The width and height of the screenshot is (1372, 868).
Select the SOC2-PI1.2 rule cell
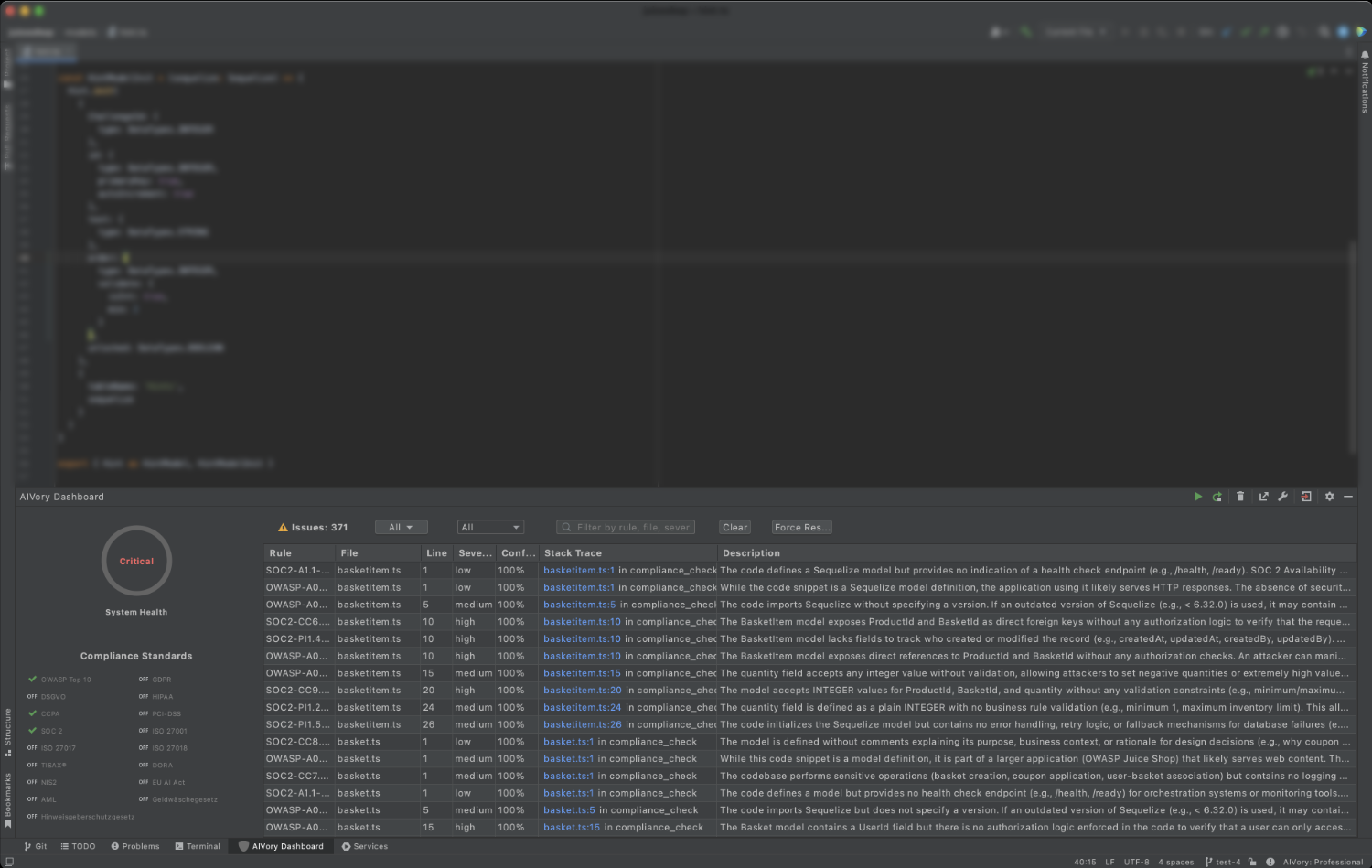(x=299, y=708)
